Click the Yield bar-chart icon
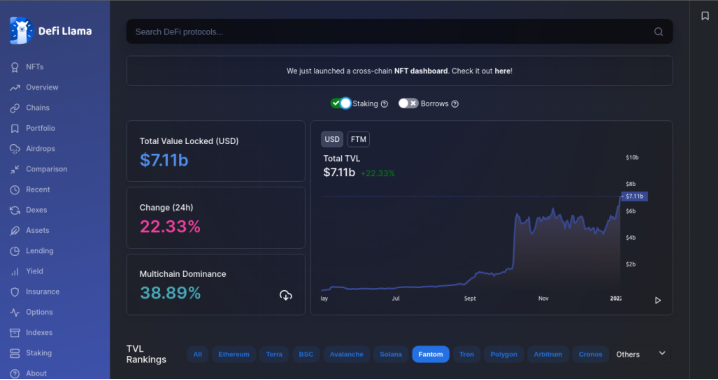The width and height of the screenshot is (718, 380). coord(15,271)
